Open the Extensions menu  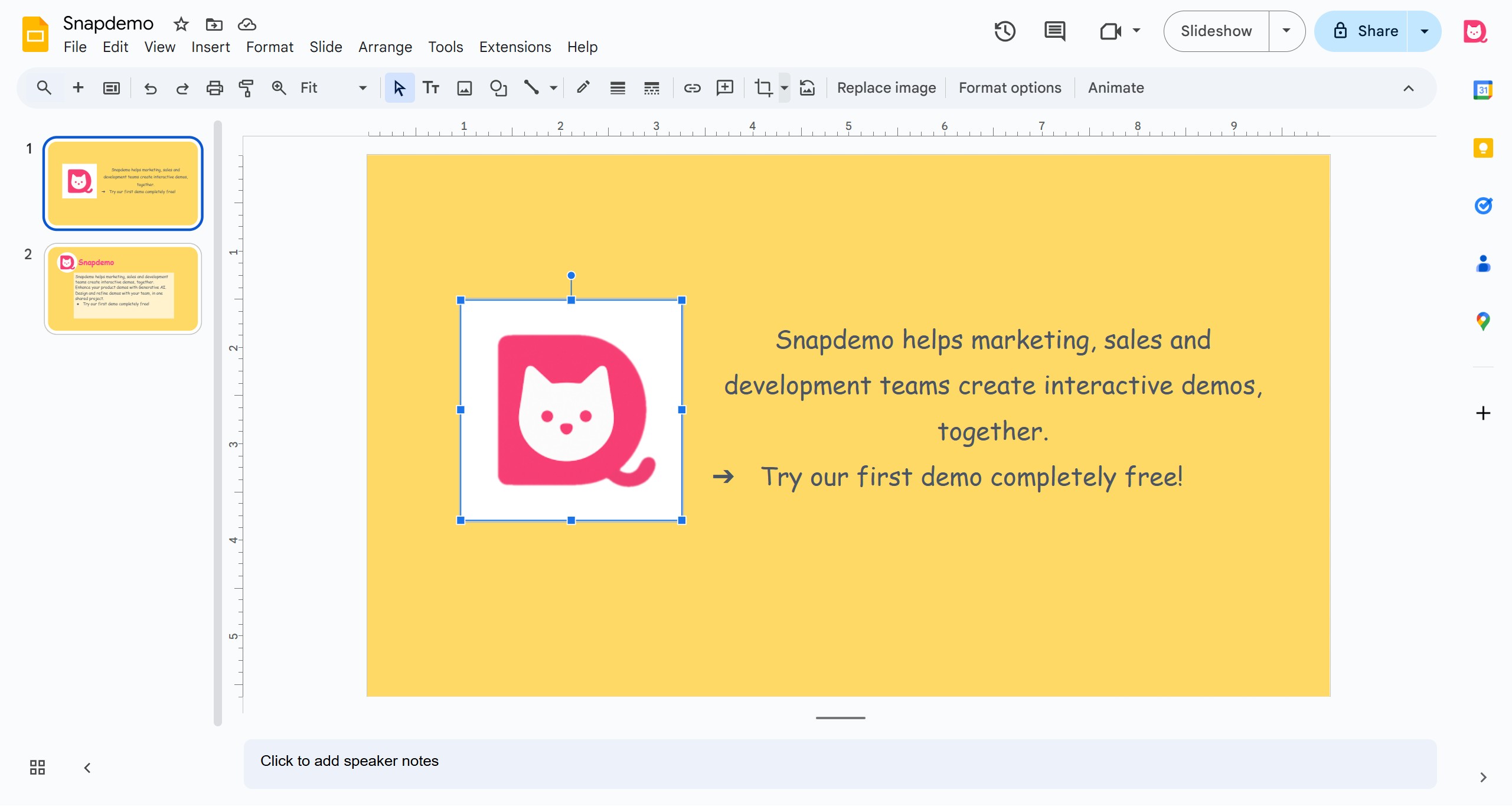click(515, 47)
